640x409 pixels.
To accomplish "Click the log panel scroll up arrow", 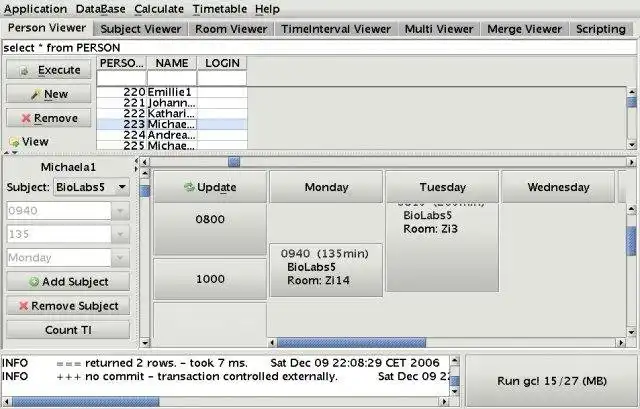I will tap(455, 360).
